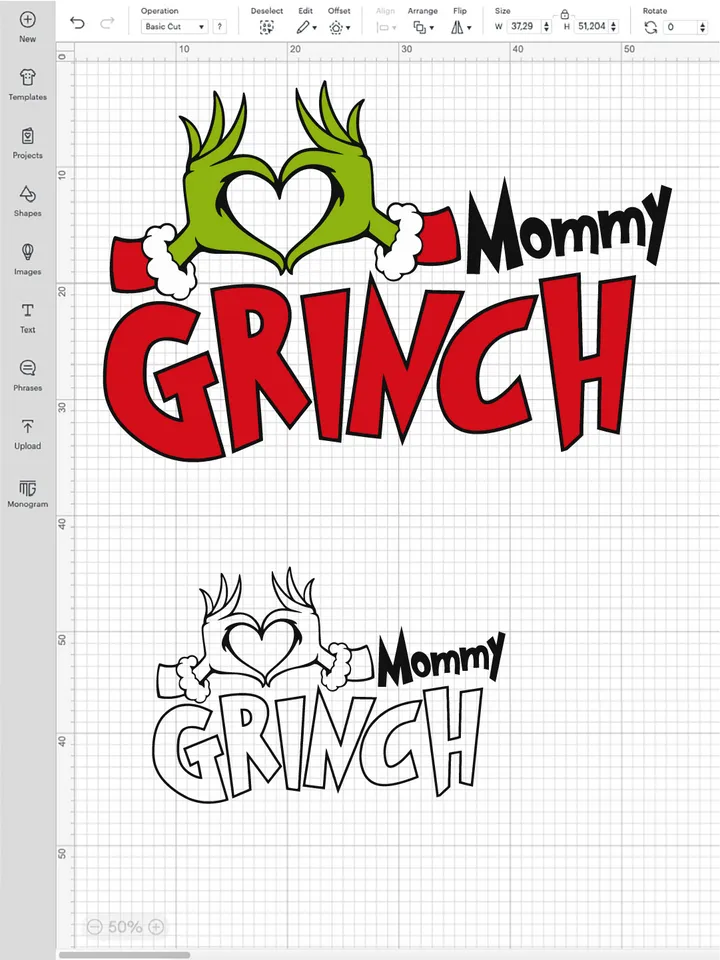Open the Phrases panel
Viewport: 720px width, 960px height.
[27, 369]
